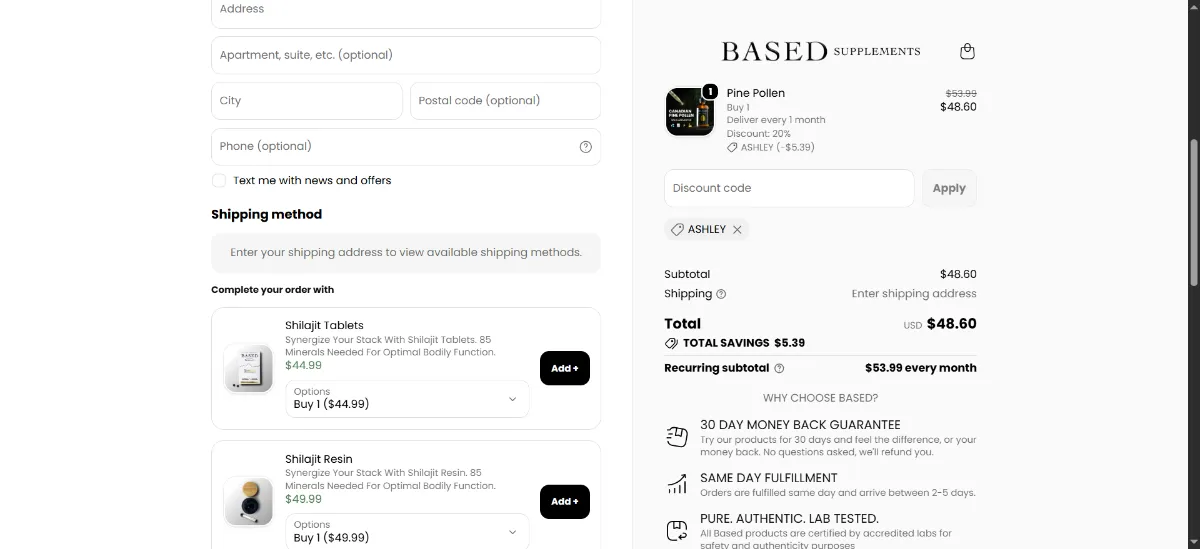Screen dimensions: 1200x549
Task: Enable text me with news and offers
Action: tap(219, 180)
